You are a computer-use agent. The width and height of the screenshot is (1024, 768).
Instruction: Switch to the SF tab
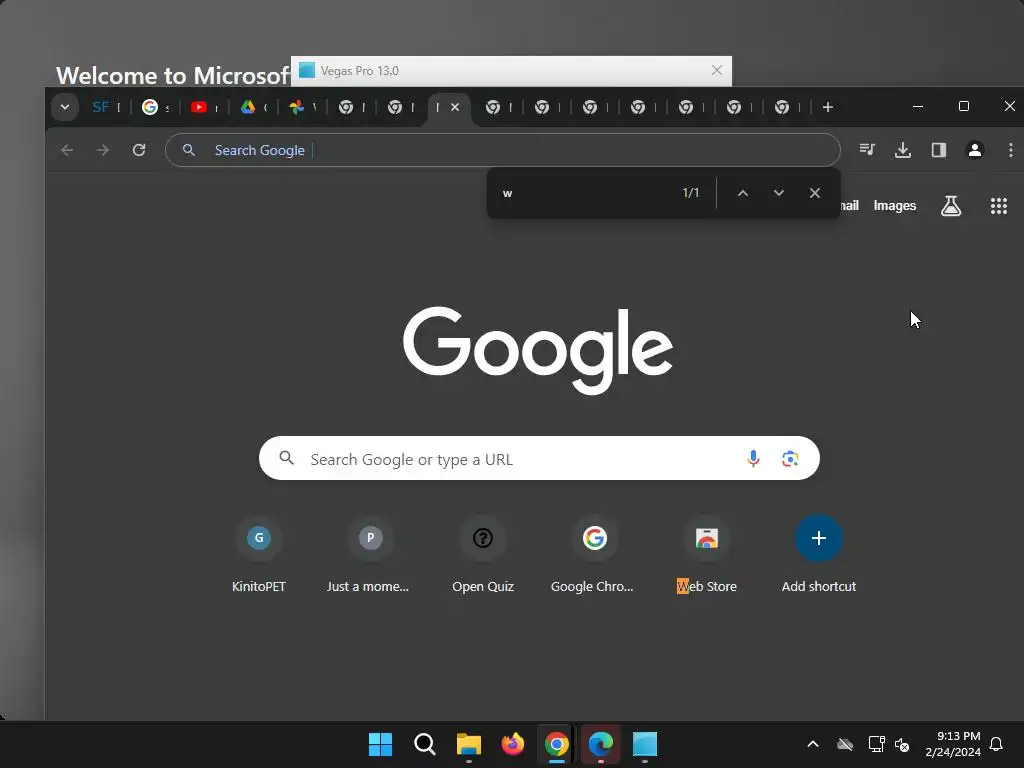tap(106, 107)
